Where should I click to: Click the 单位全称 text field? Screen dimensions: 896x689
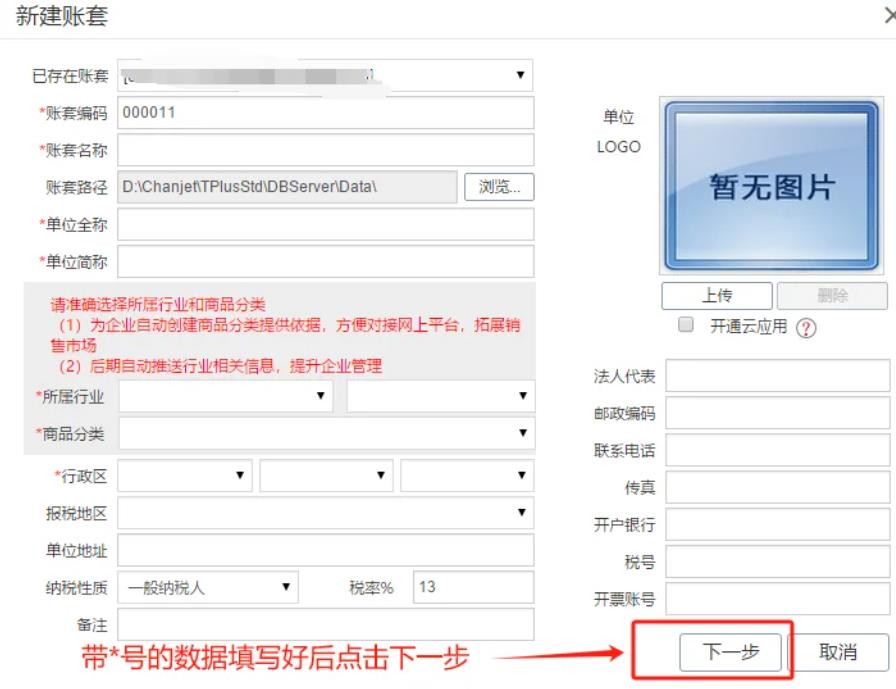pyautogui.click(x=325, y=224)
